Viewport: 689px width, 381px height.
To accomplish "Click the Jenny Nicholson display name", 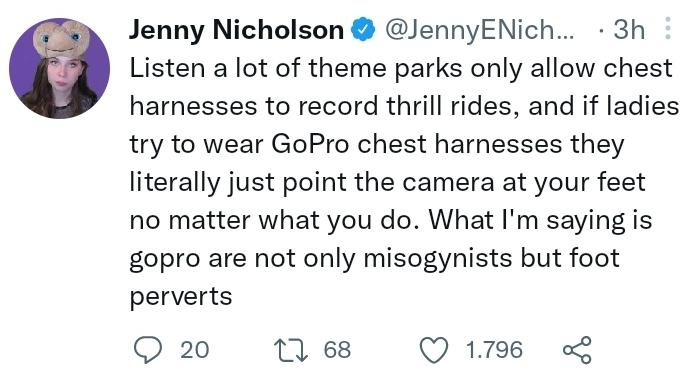I will (x=236, y=30).
